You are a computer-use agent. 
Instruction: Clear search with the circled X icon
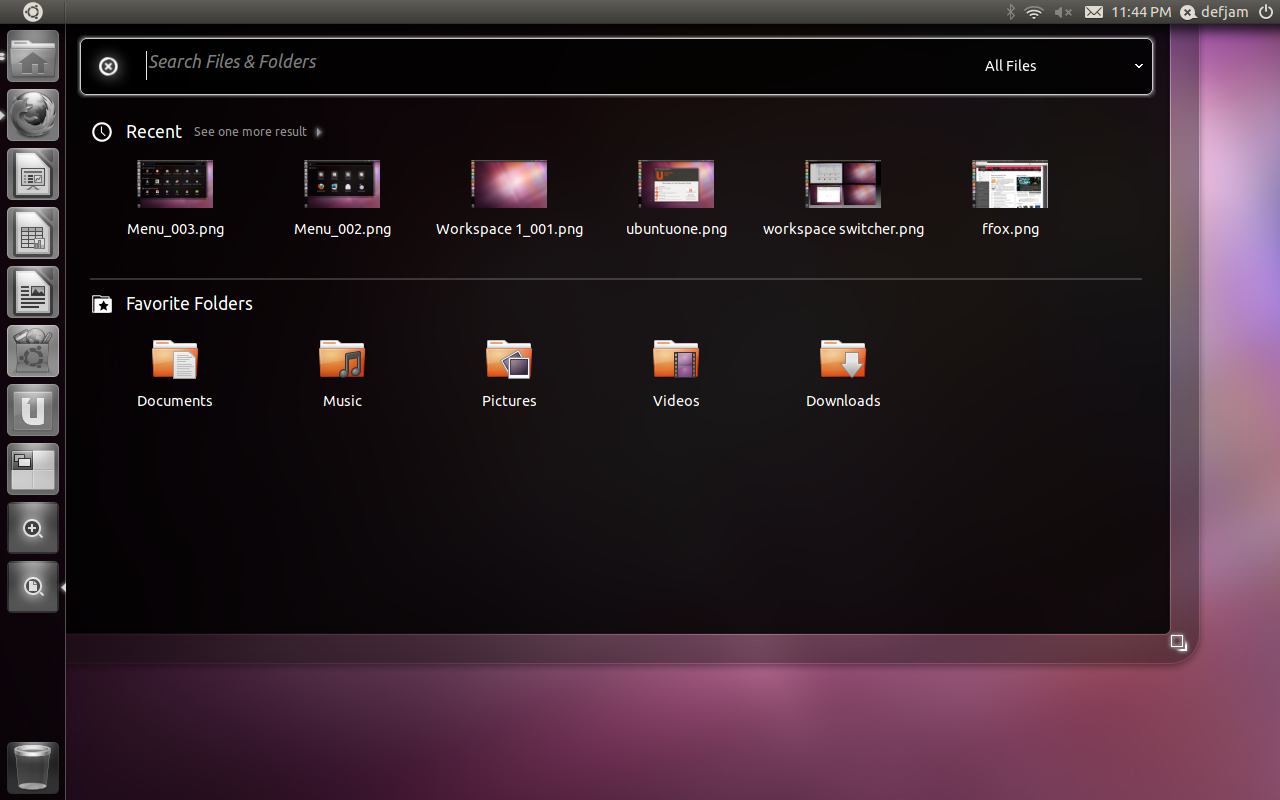[108, 66]
